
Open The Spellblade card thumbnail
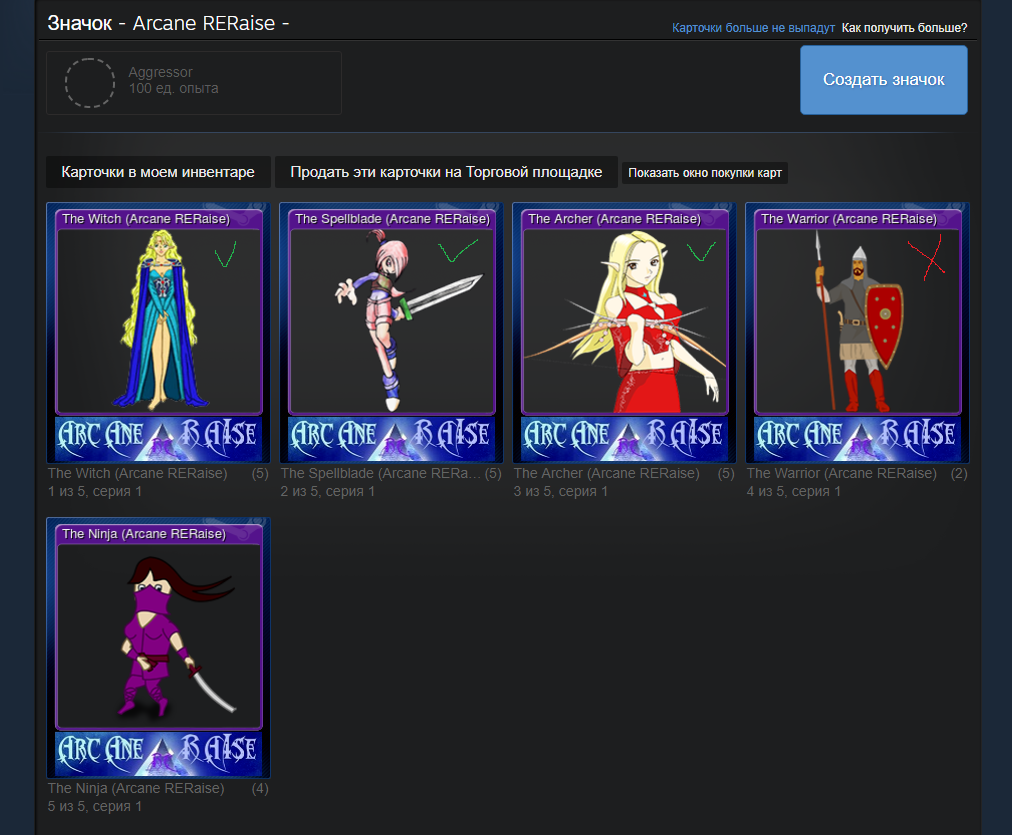click(392, 332)
